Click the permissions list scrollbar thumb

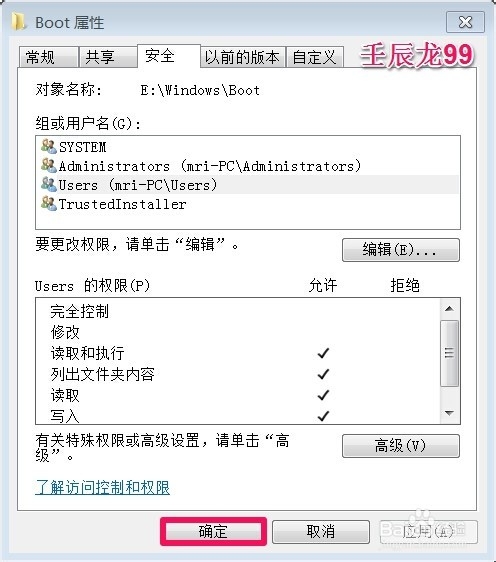[x=449, y=353]
